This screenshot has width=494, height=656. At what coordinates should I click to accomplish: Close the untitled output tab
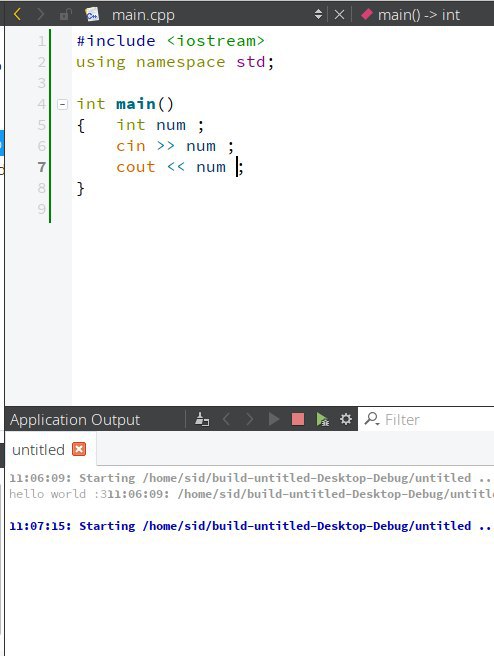tap(79, 449)
